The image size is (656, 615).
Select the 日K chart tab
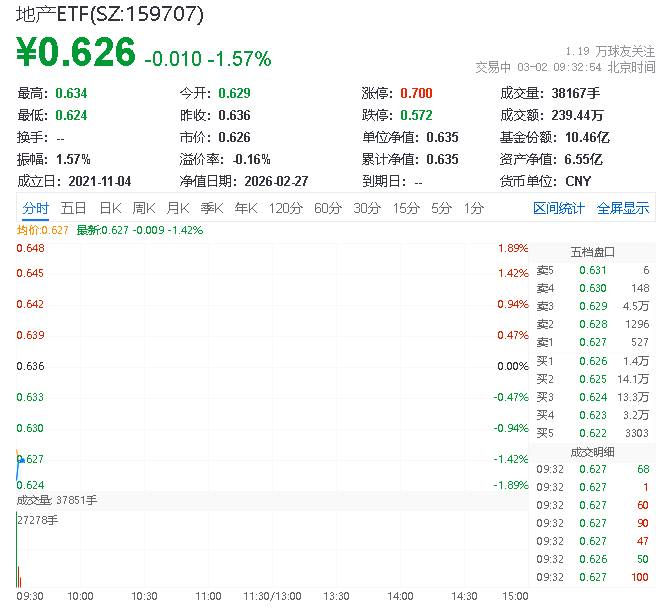pos(109,208)
